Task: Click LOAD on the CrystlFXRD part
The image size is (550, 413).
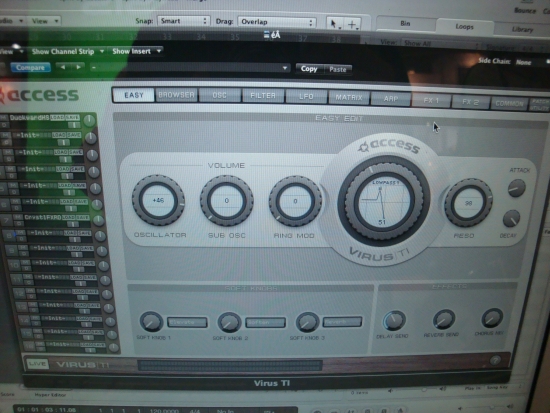Action: [68, 218]
